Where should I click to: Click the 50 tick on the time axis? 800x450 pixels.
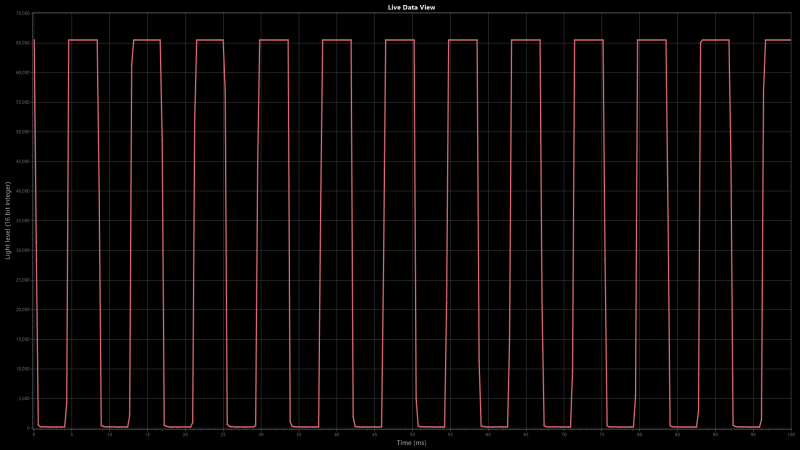click(x=412, y=433)
